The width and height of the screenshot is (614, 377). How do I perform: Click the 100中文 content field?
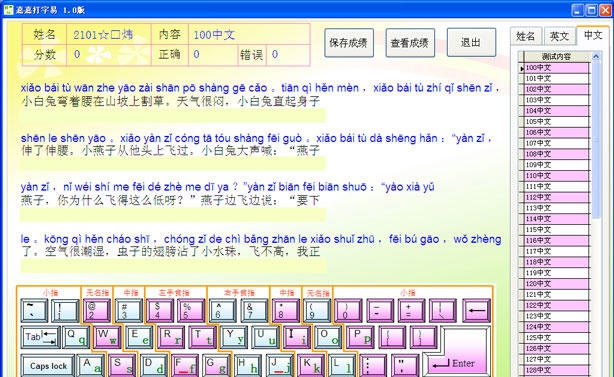click(249, 34)
